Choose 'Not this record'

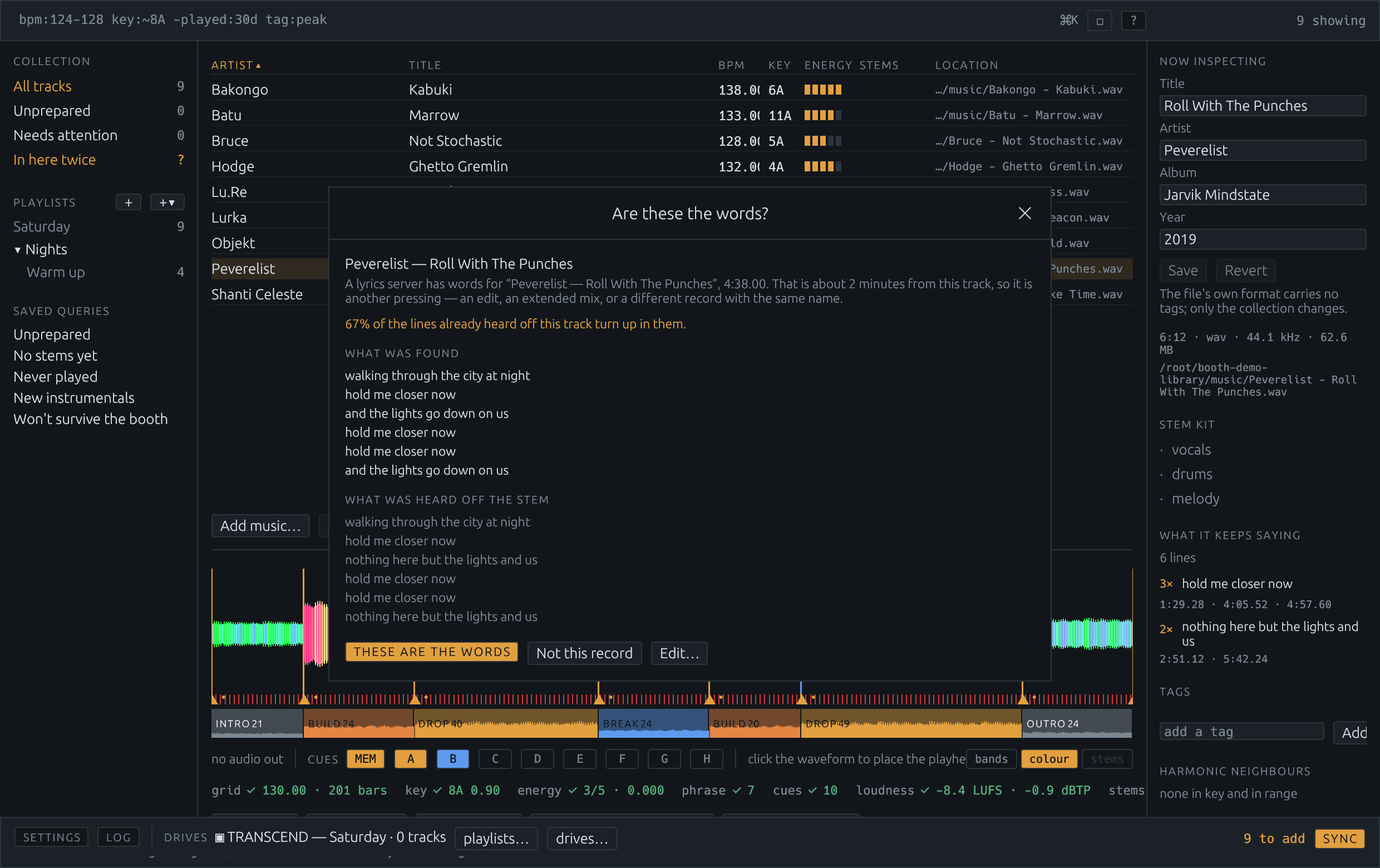[x=584, y=653]
